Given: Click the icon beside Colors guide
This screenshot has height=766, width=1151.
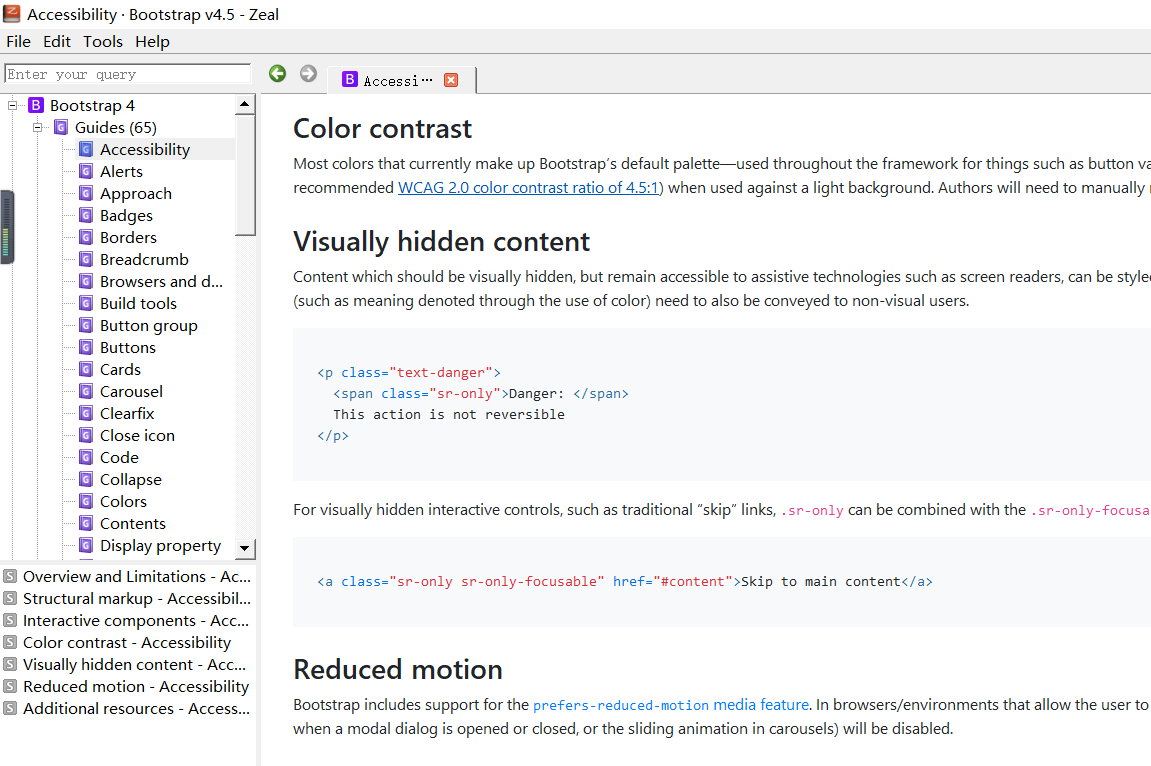Looking at the screenshot, I should pyautogui.click(x=86, y=501).
